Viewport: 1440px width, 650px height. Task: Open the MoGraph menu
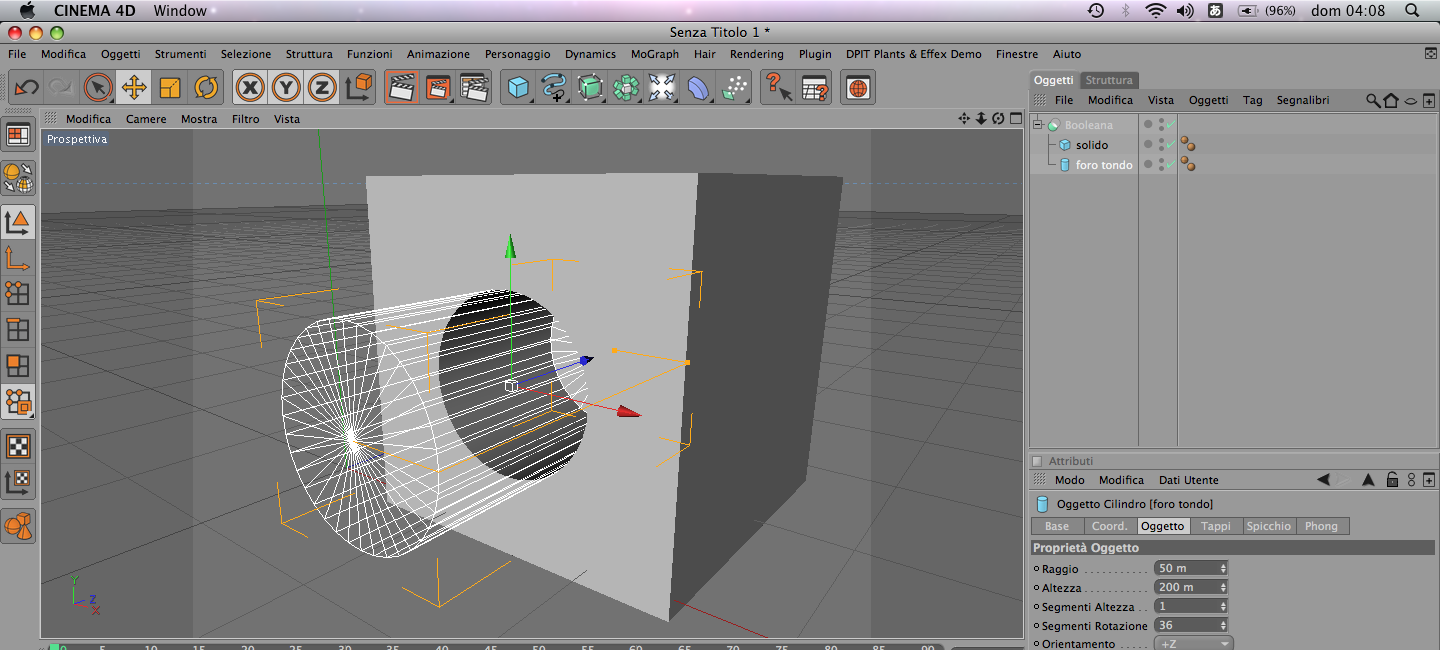655,54
